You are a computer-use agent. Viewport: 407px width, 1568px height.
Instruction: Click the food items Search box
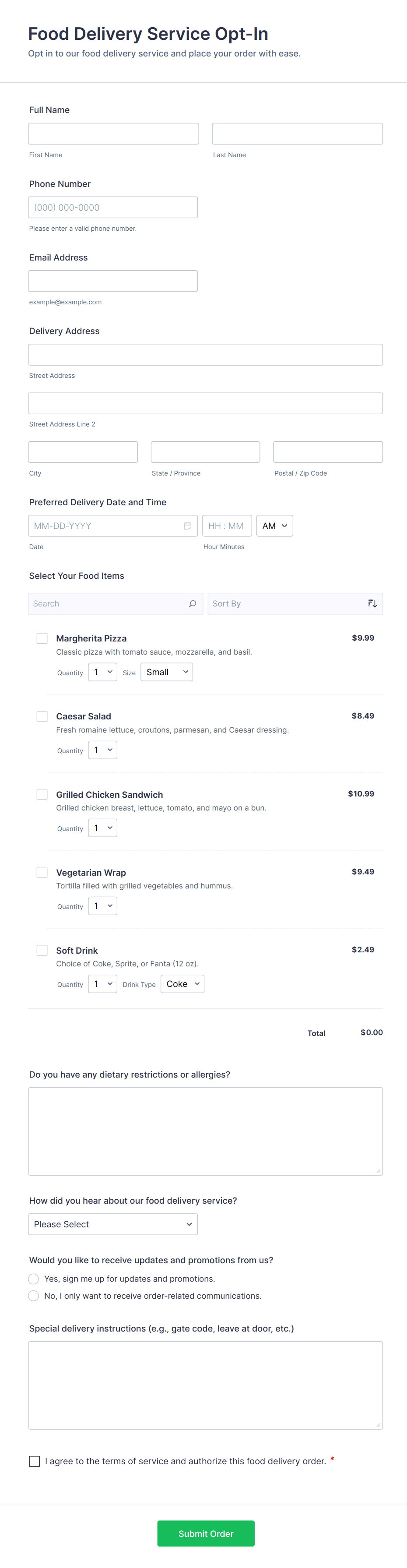point(108,604)
